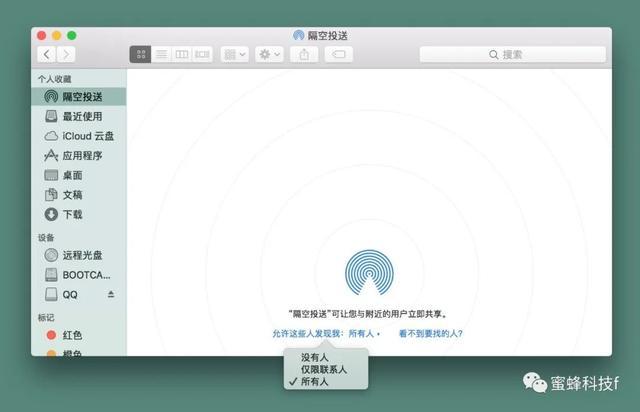Screen dimensions: 640x412
Task: Click the yellow minimize window button
Action: (x=57, y=36)
